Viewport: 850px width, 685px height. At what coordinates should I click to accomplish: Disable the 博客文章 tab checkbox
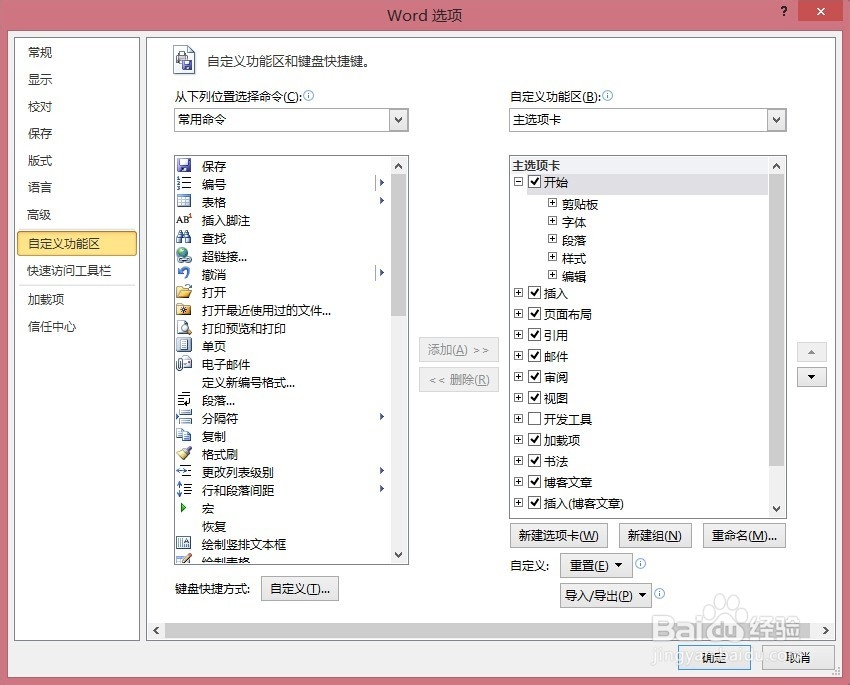point(536,482)
